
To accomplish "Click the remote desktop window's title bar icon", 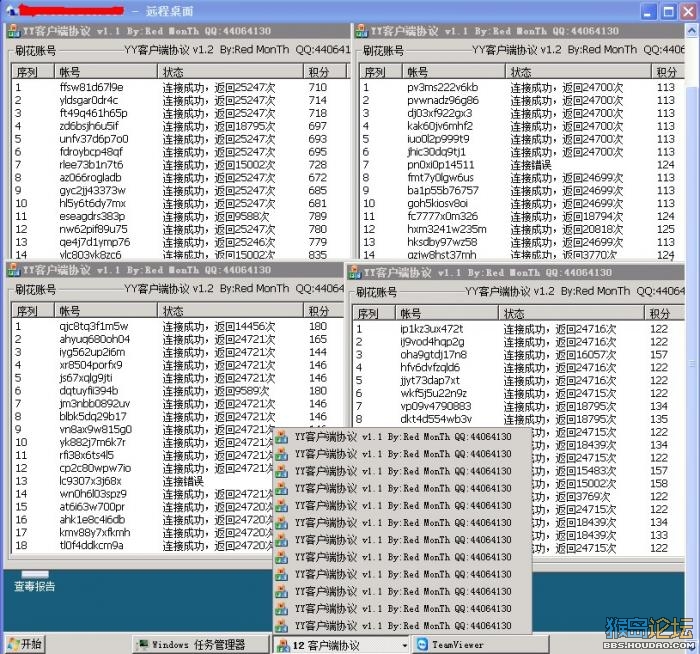I will (x=12, y=10).
